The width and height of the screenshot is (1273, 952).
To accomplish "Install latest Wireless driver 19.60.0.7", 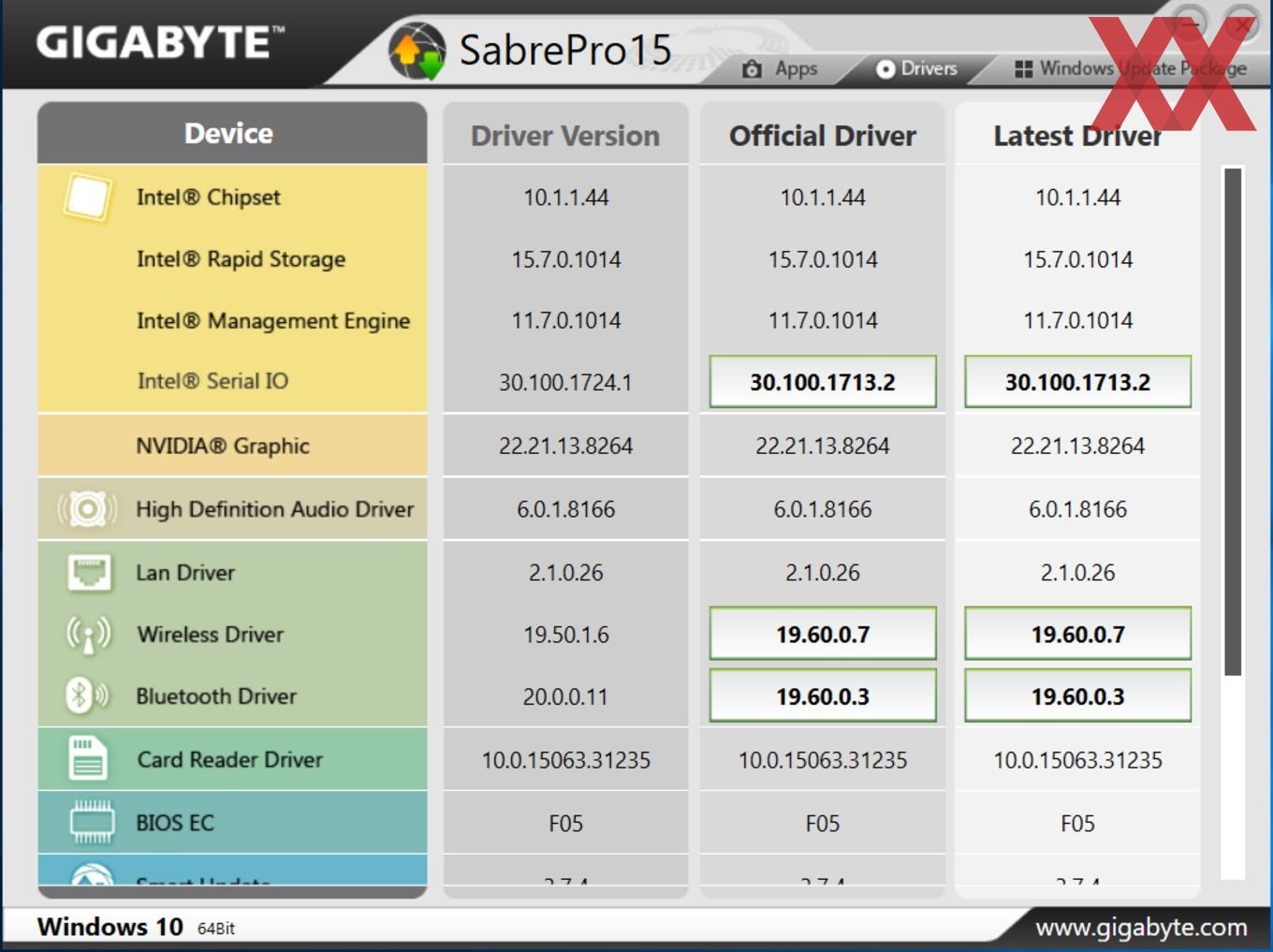I will point(1077,634).
